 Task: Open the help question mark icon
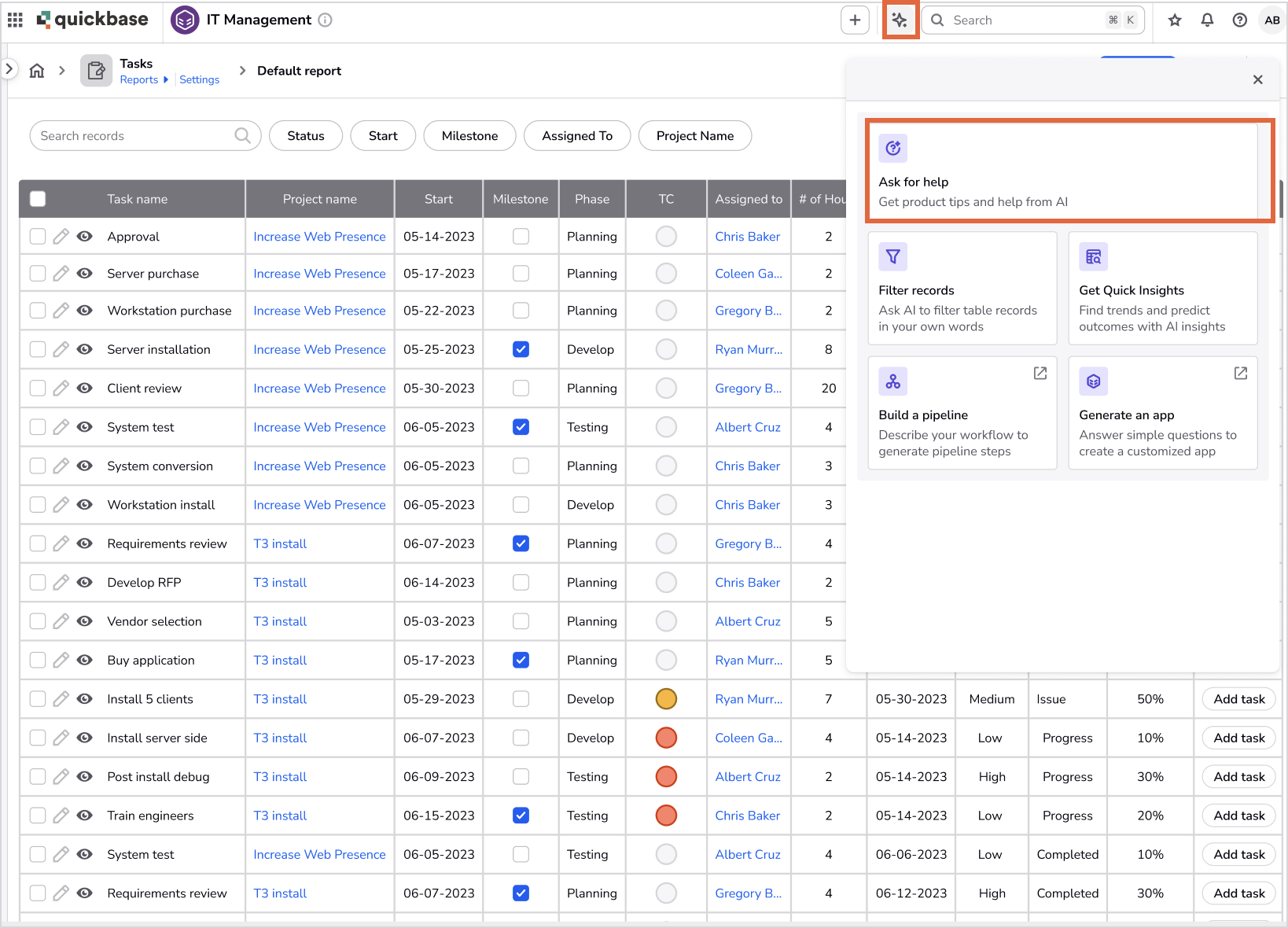(x=1239, y=20)
